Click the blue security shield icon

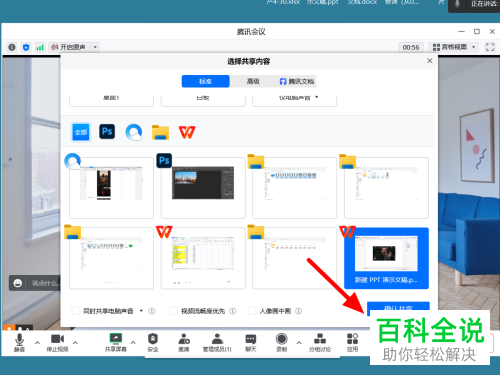click(x=26, y=47)
